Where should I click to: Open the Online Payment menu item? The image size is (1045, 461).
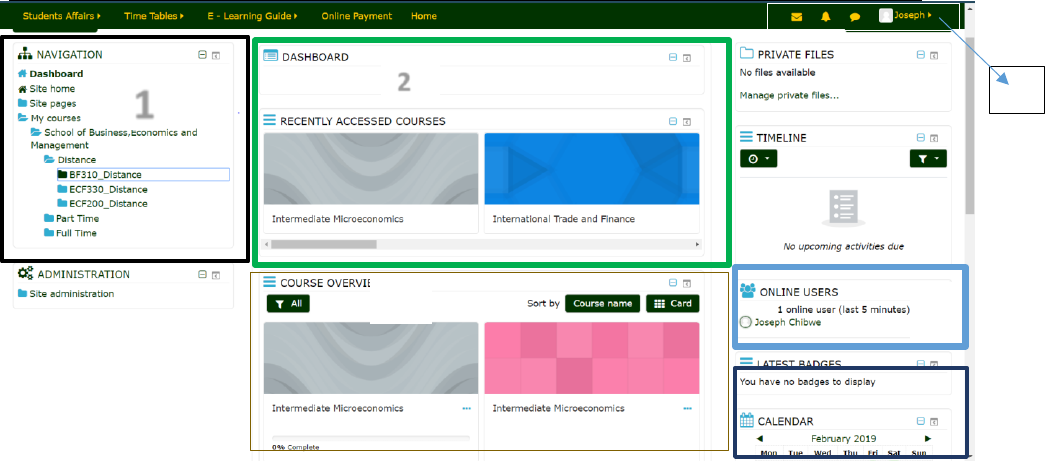point(356,17)
